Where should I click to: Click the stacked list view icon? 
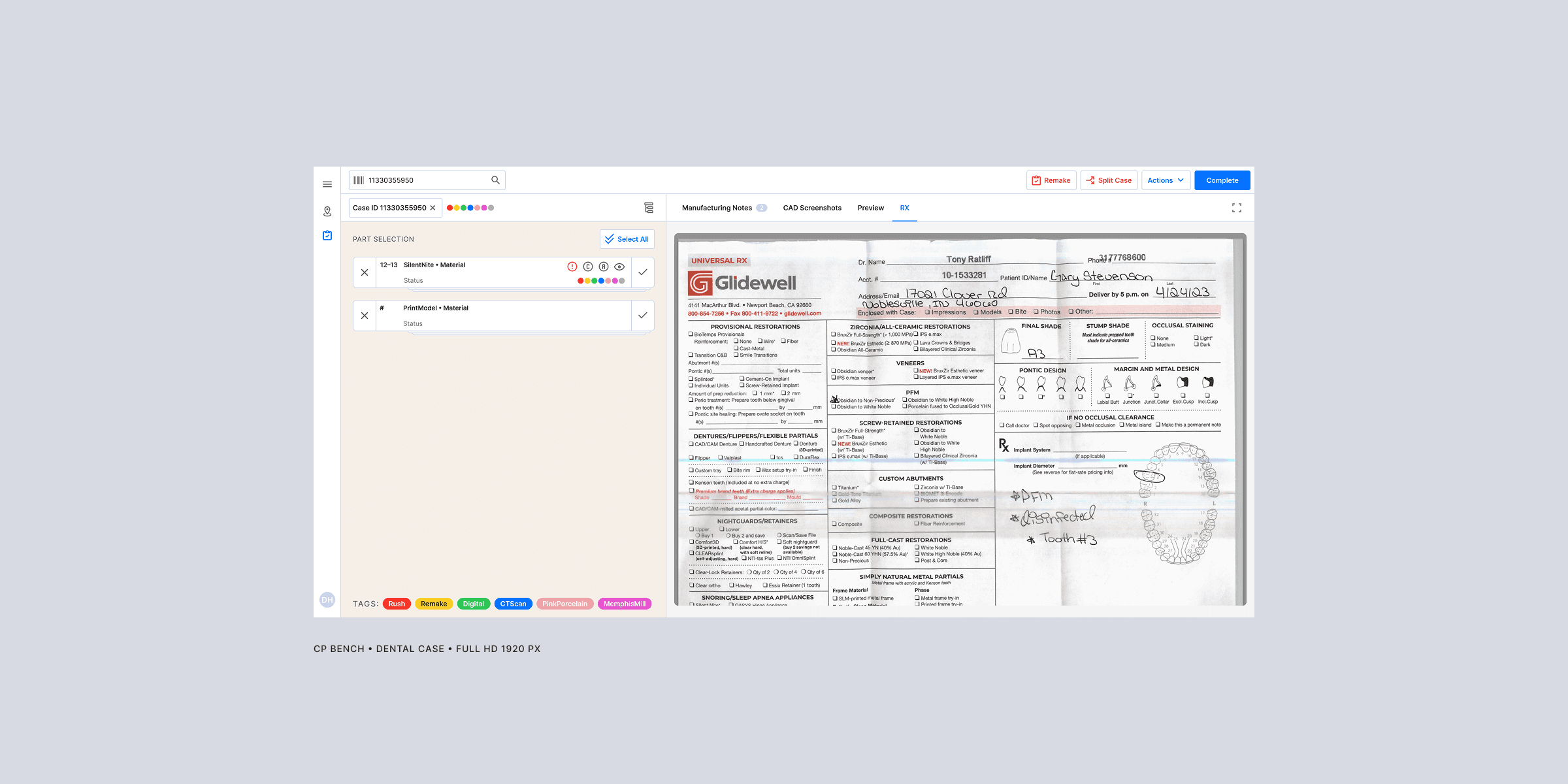(x=649, y=208)
